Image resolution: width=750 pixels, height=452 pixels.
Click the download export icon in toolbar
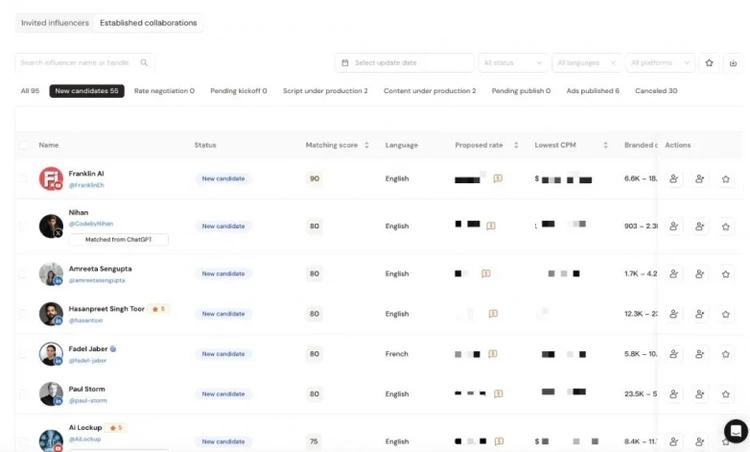735,63
